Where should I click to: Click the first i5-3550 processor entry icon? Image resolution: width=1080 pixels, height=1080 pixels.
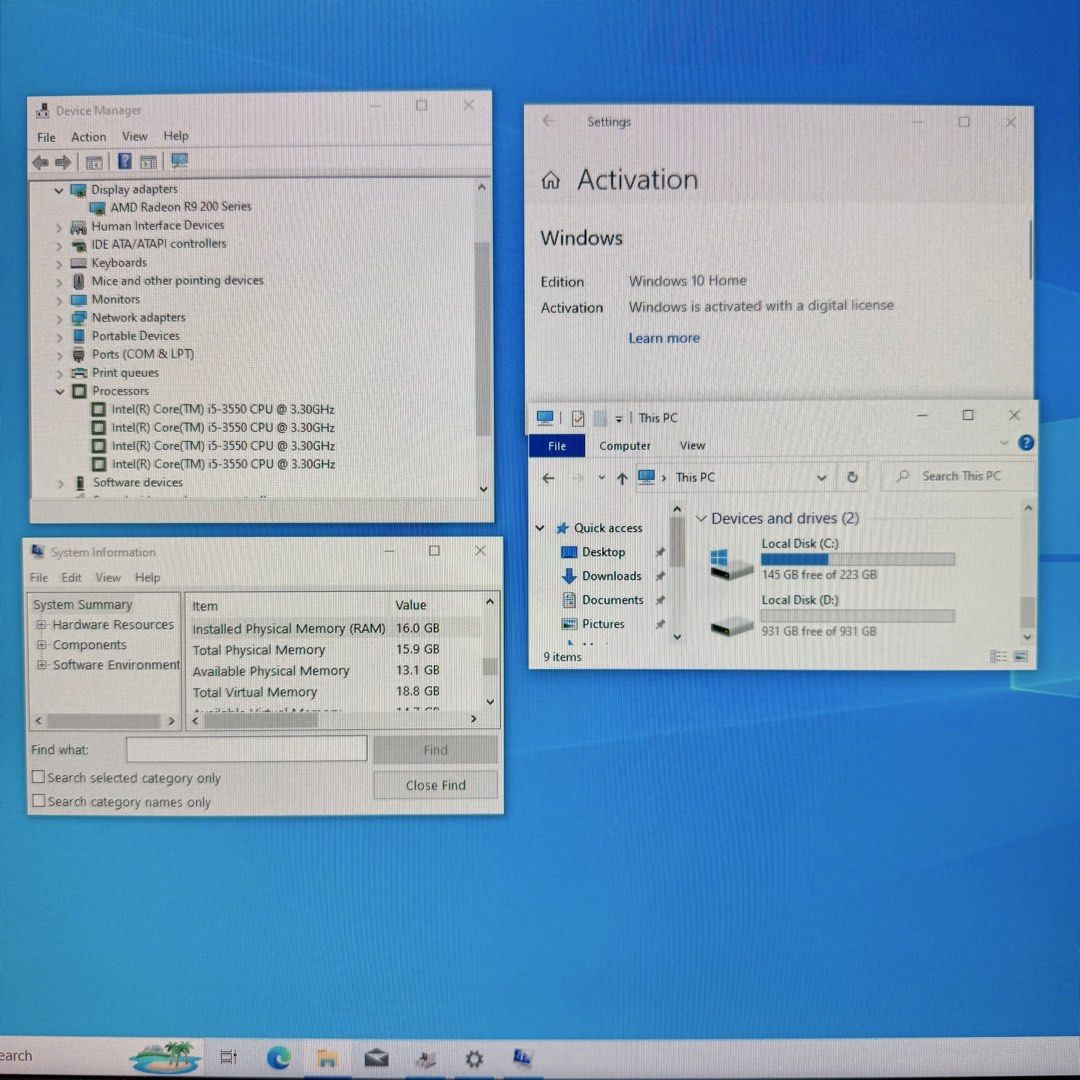(98, 409)
